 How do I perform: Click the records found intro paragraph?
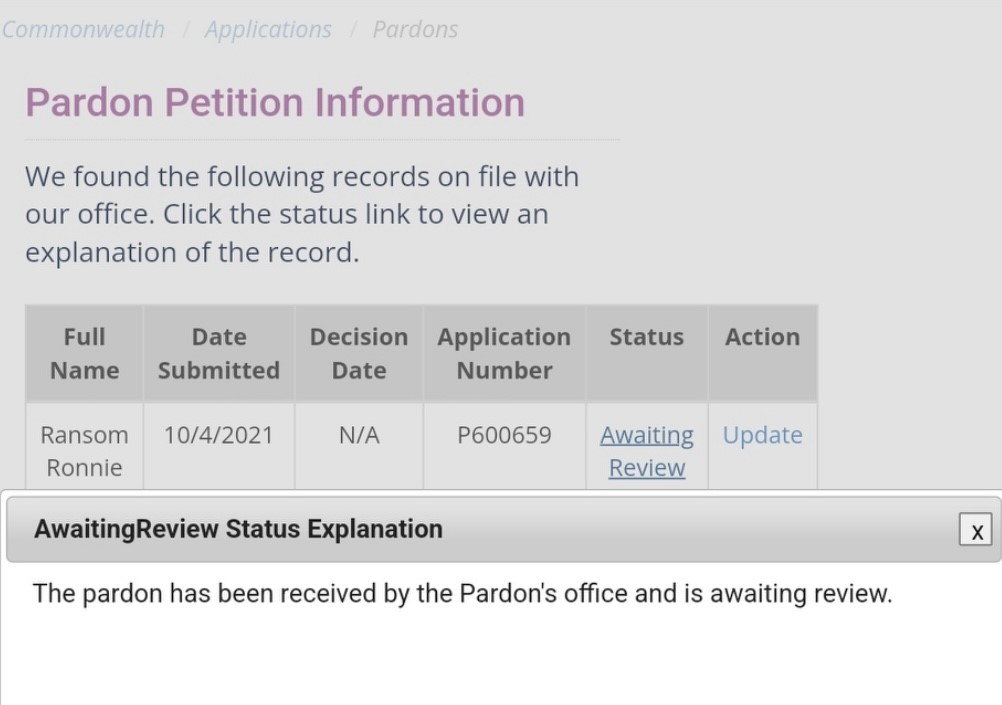(x=301, y=214)
